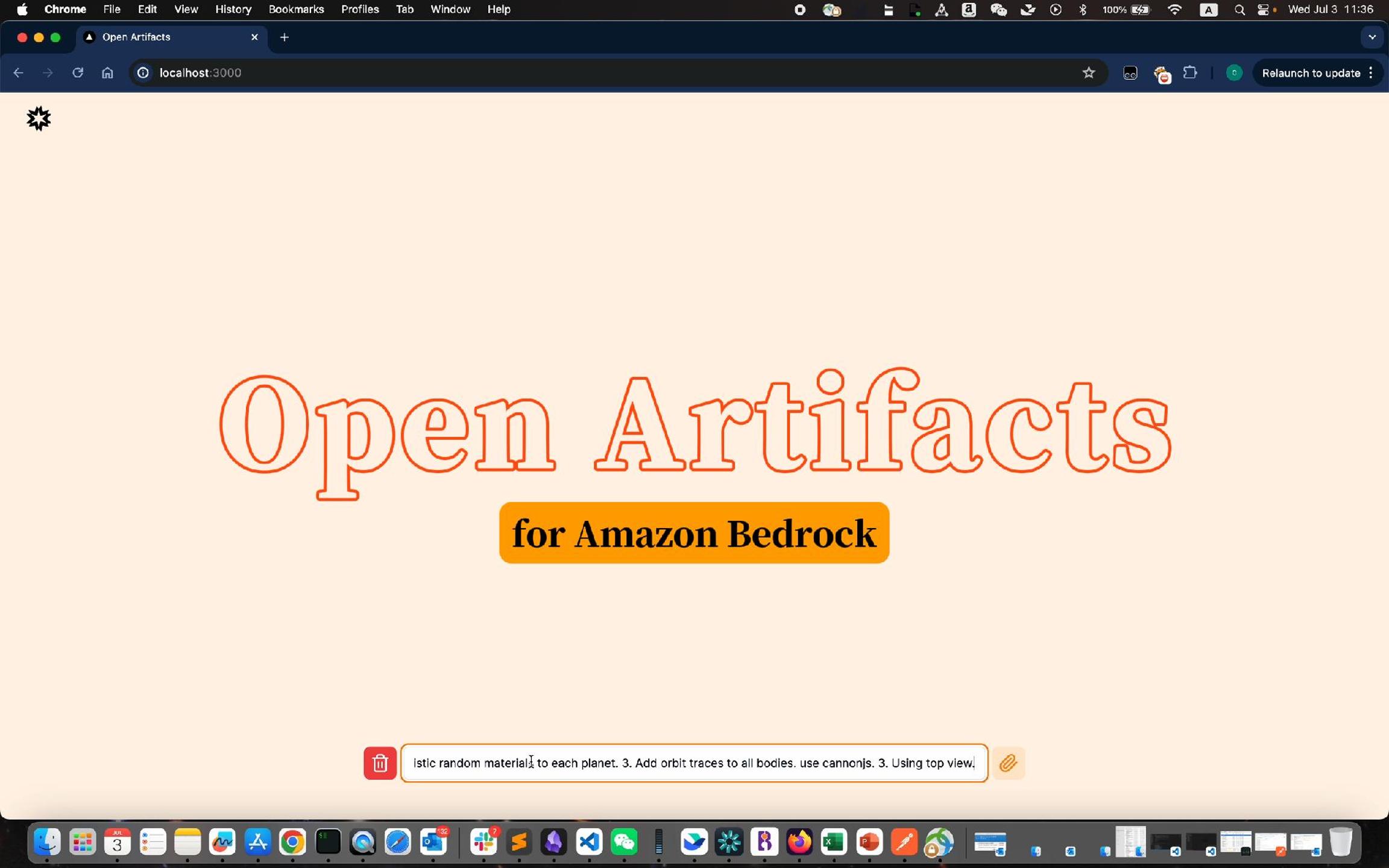Click the Chrome File menu item
The width and height of the screenshot is (1389, 868).
coord(111,9)
